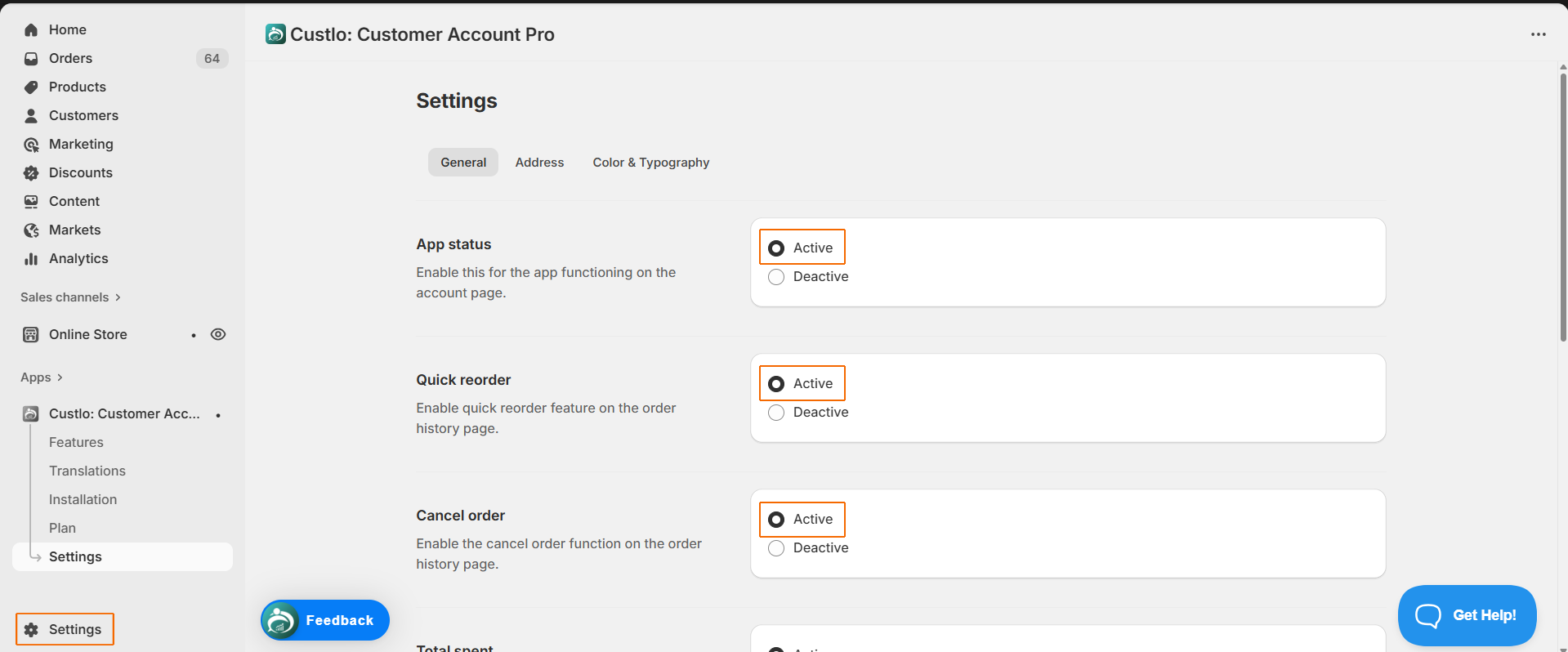Expand the Sales channels section
Viewport: 1568px width, 652px height.
coord(71,297)
